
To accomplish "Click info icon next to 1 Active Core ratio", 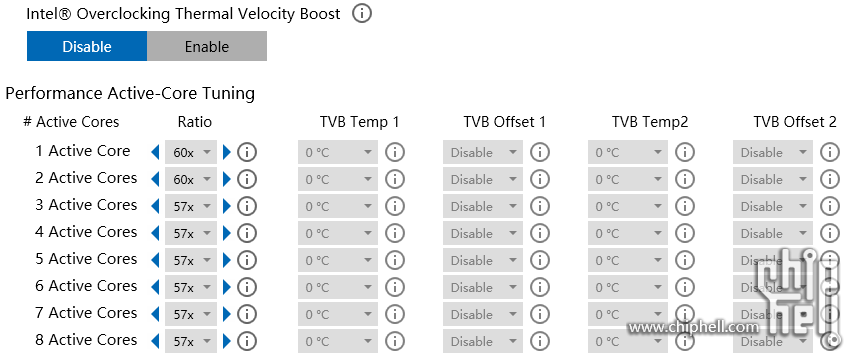I will (x=247, y=152).
